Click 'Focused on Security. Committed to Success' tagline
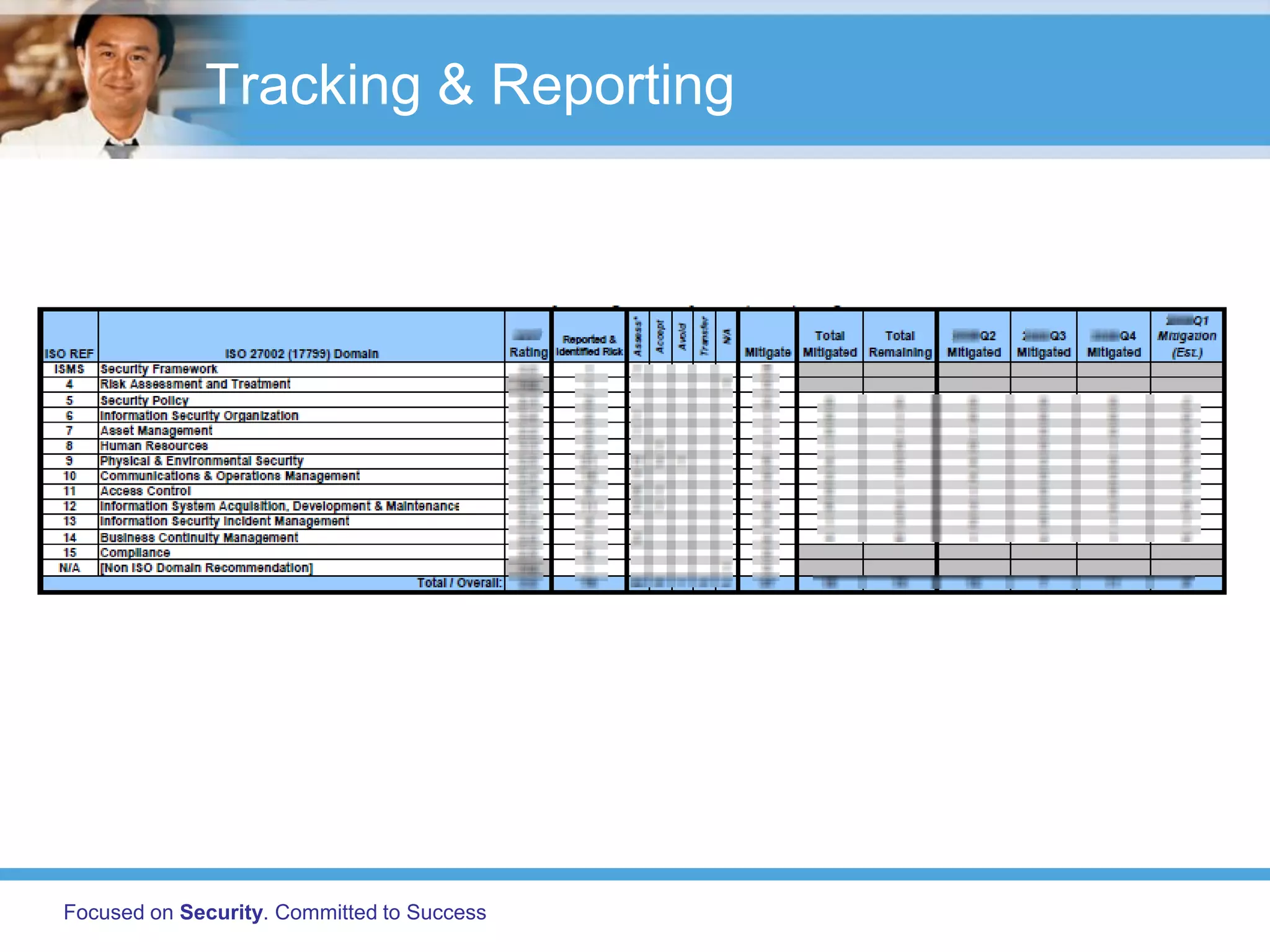Viewport: 1270px width, 952px height. coord(275,912)
